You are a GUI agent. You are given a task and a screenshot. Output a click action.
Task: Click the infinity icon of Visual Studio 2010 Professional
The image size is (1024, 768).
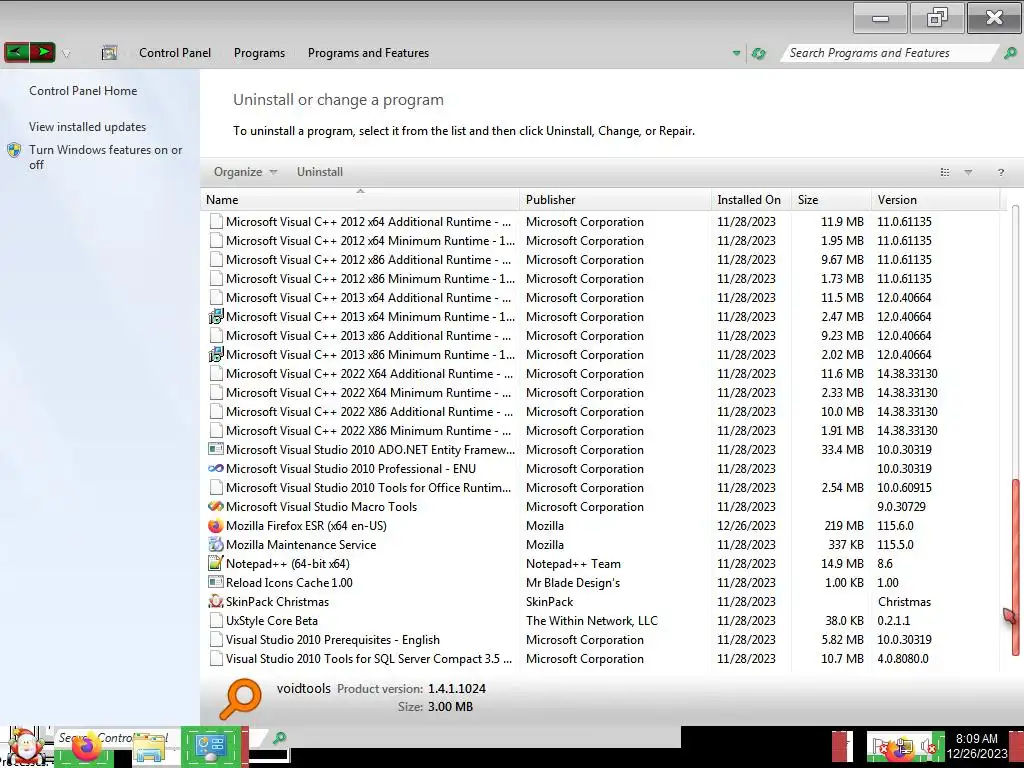(x=216, y=468)
